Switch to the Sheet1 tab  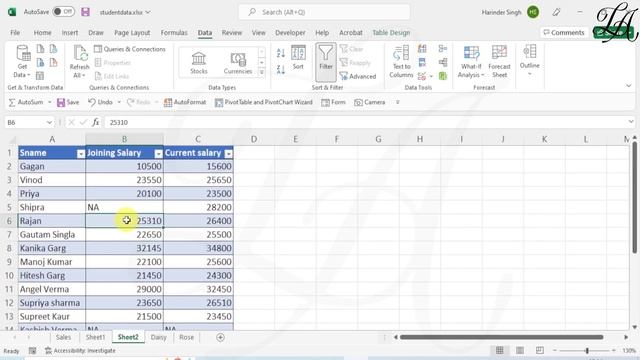[95, 337]
